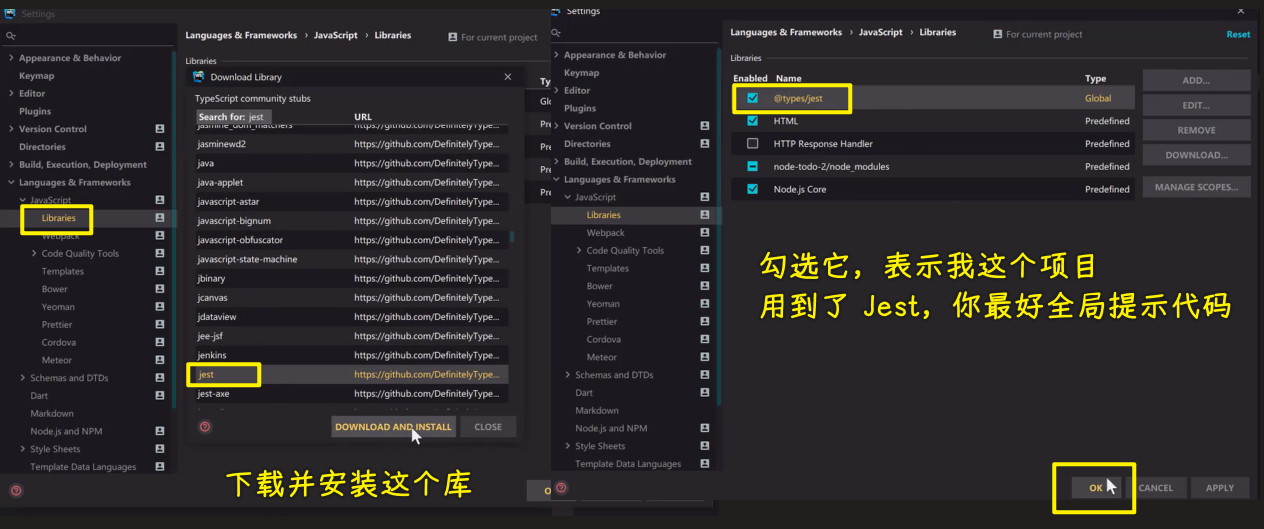Screen dimensions: 1264x529
Task: Click the project scope icon beside Plugins' neighbor Version Control on right
Action: [x=704, y=126]
